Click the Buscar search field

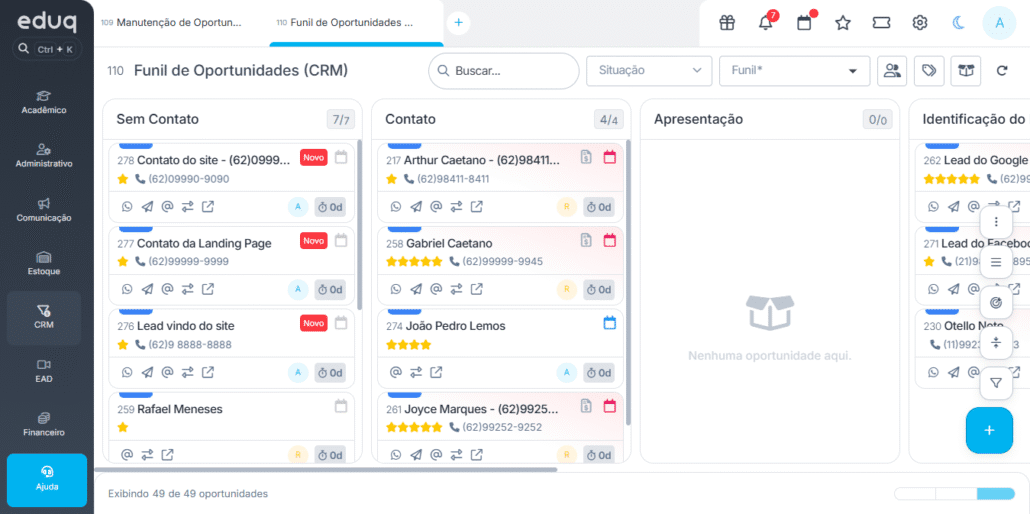click(x=505, y=71)
